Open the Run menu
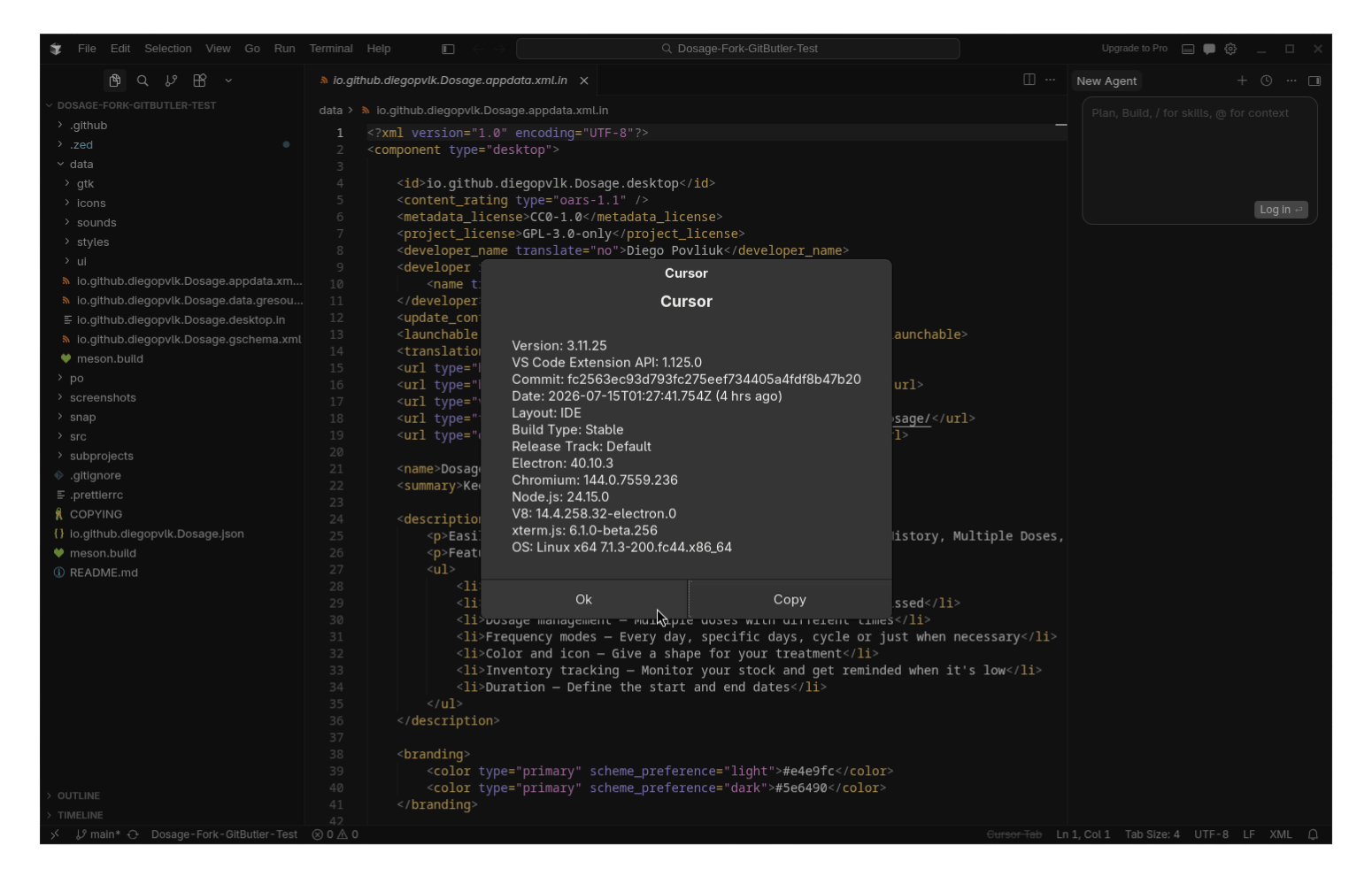Image resolution: width=1372 pixels, height=876 pixels. tap(284, 49)
